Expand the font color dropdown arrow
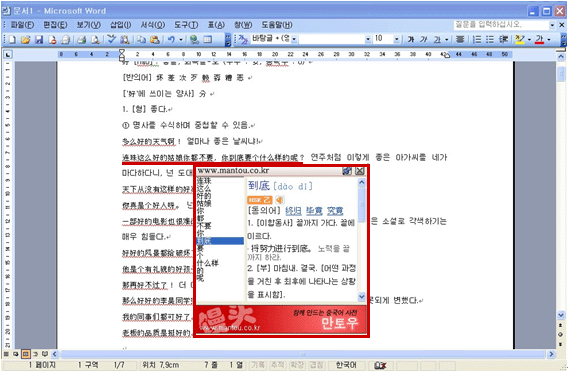 pyautogui.click(x=548, y=39)
